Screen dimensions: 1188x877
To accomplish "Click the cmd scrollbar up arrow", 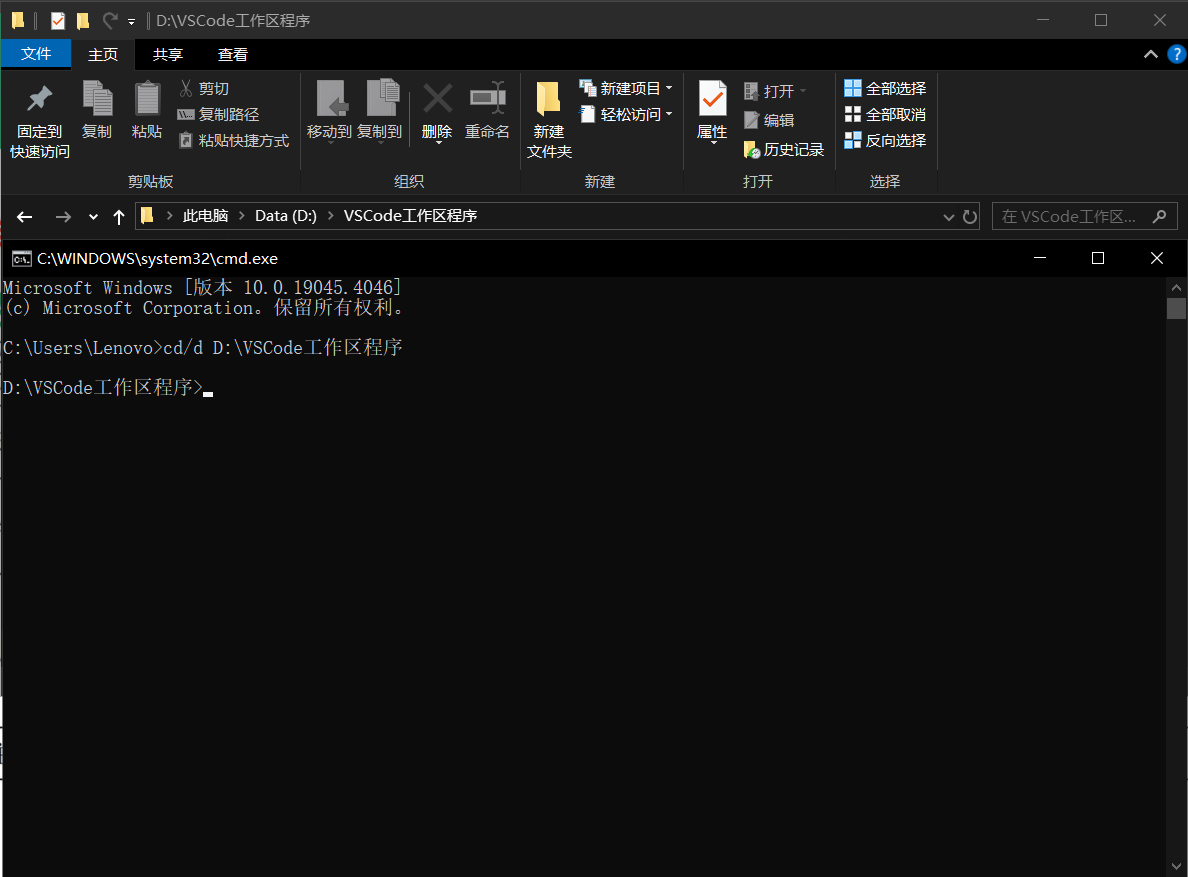I will tap(1176, 288).
